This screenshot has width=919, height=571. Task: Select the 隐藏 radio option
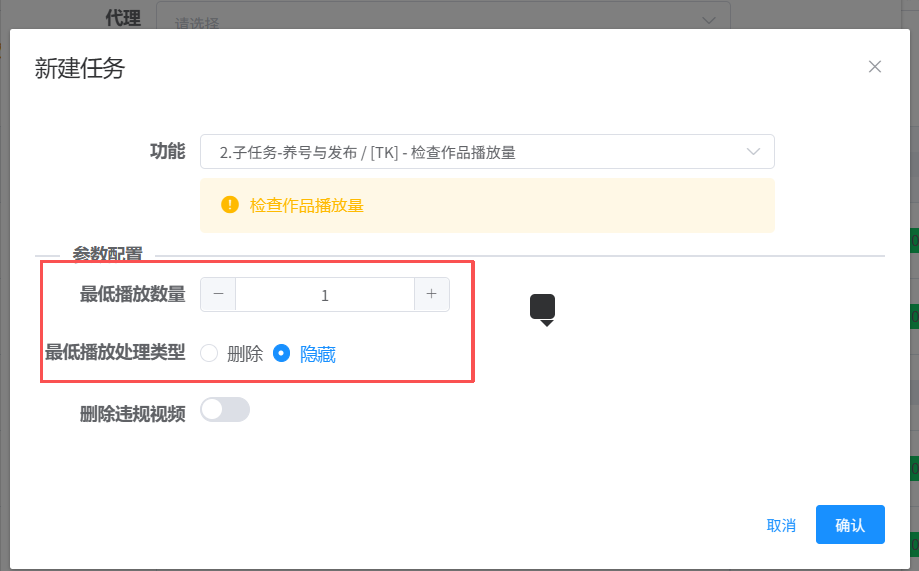point(282,353)
